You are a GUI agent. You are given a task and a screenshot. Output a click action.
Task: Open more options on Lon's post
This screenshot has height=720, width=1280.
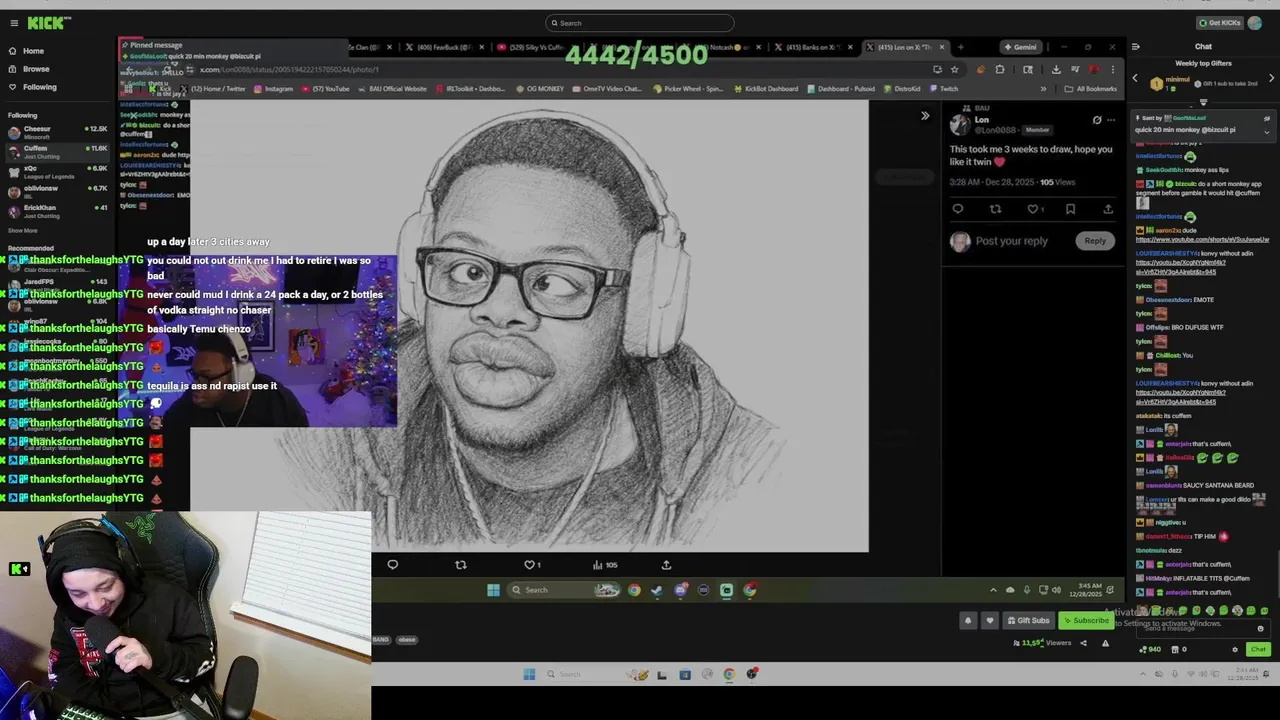click(x=1111, y=120)
